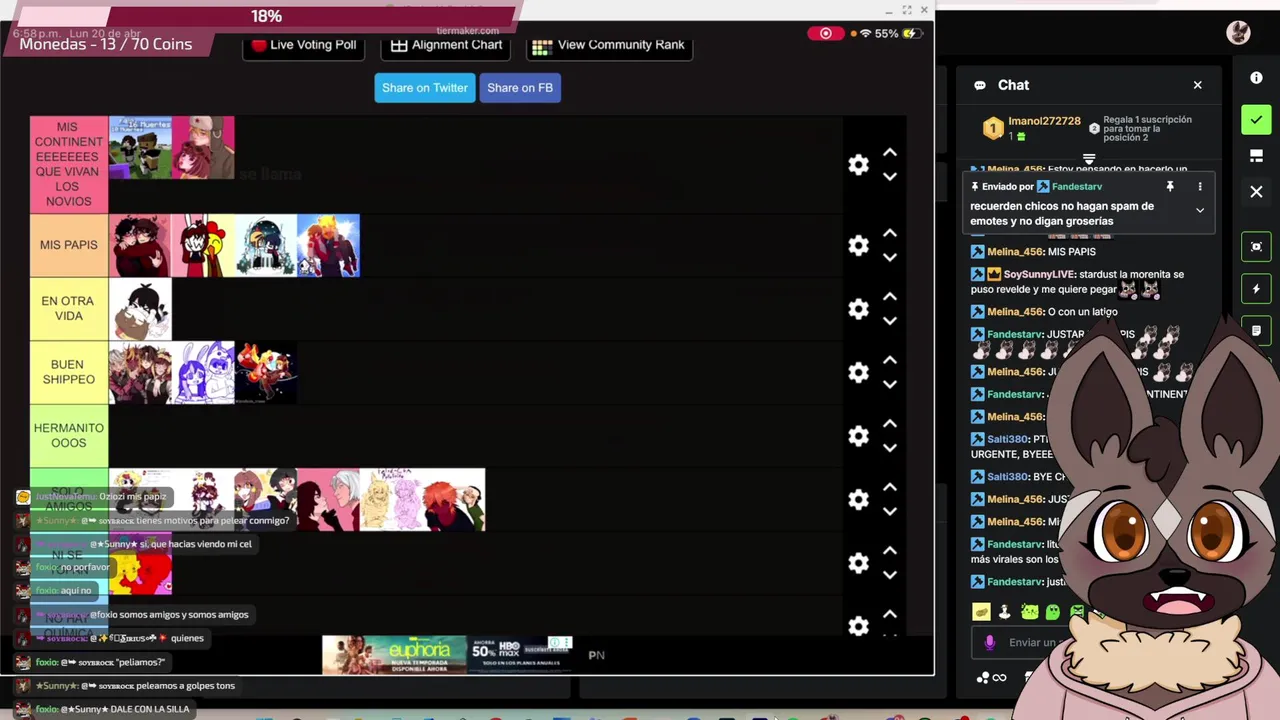1280x720 pixels.
Task: Click username Imanol272728 in leaderboard
Action: pos(1044,121)
